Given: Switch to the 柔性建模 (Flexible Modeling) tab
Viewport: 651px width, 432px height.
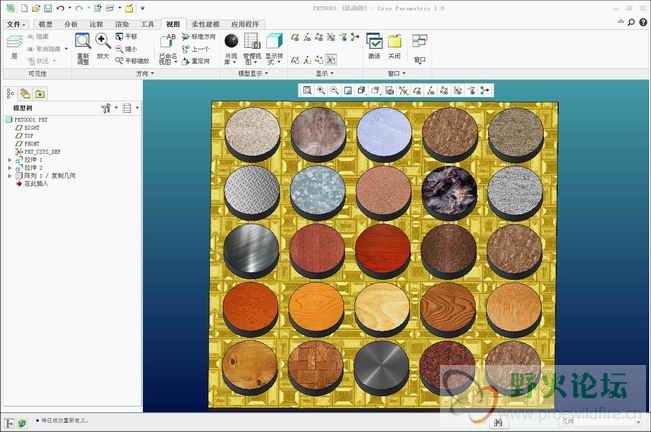Looking at the screenshot, I should pos(206,24).
